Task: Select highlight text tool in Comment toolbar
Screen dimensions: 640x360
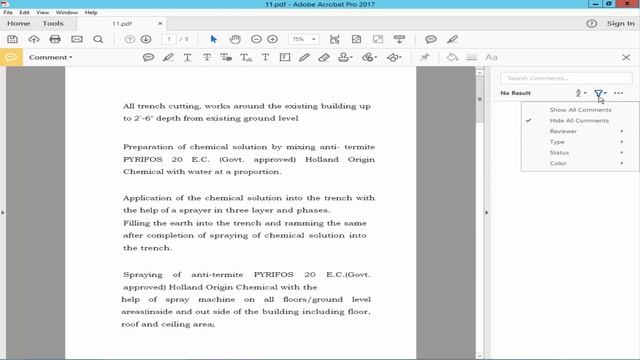Action: coord(168,57)
